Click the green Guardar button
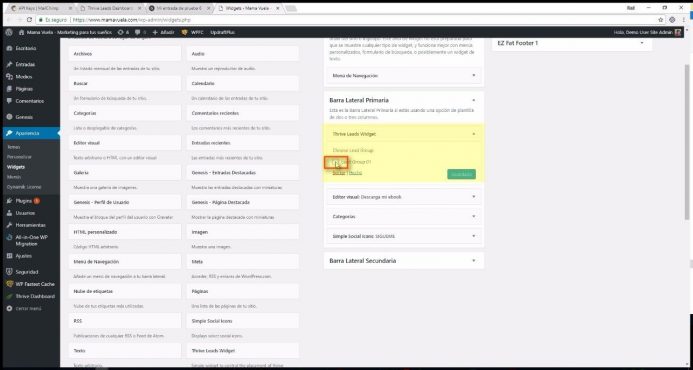This screenshot has width=693, height=370. (x=461, y=174)
